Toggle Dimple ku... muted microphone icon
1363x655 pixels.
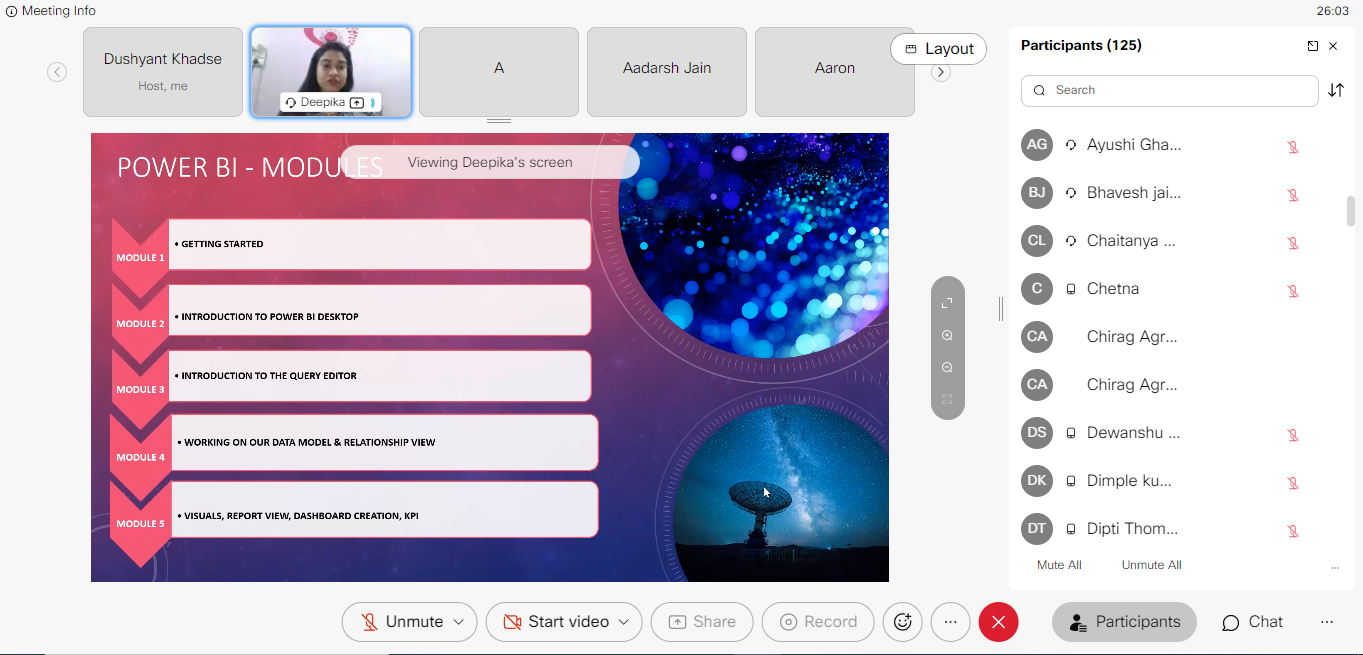click(1293, 483)
